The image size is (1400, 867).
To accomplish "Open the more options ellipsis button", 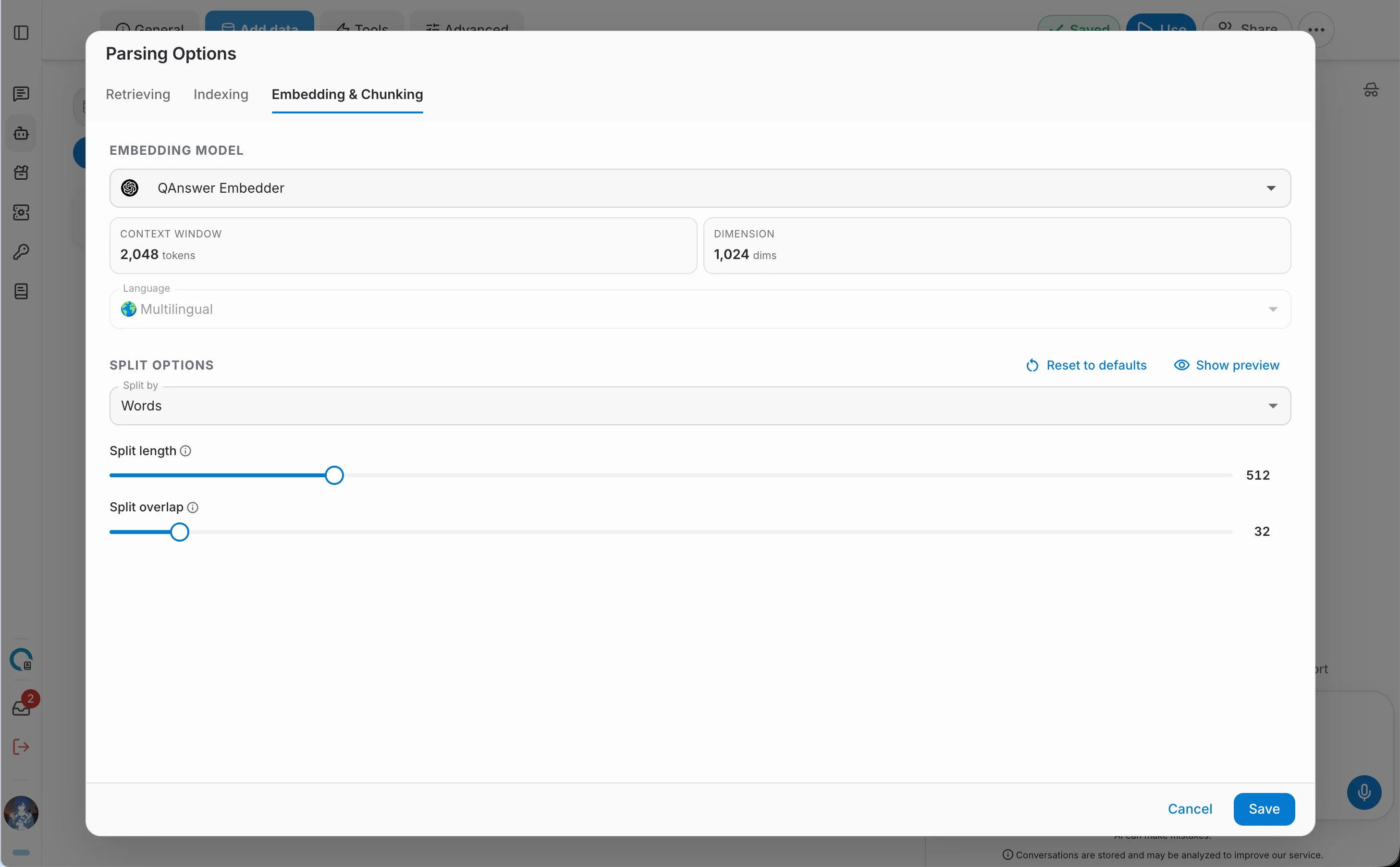I will coord(1316,30).
